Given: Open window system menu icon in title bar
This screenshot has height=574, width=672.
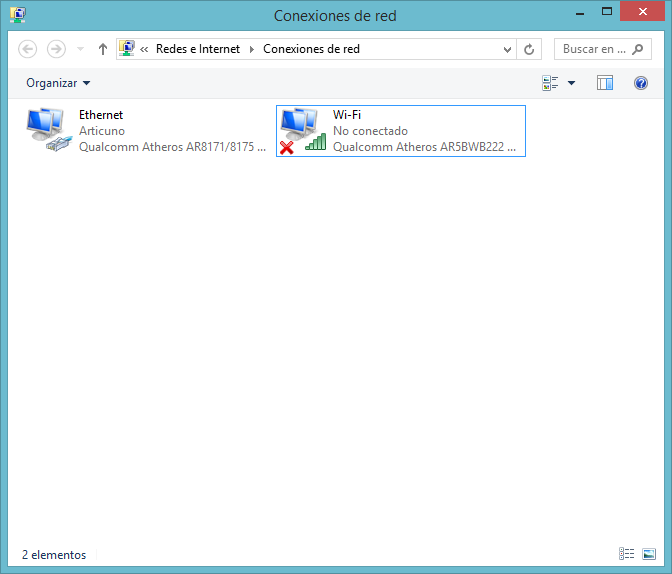Looking at the screenshot, I should click(x=18, y=15).
